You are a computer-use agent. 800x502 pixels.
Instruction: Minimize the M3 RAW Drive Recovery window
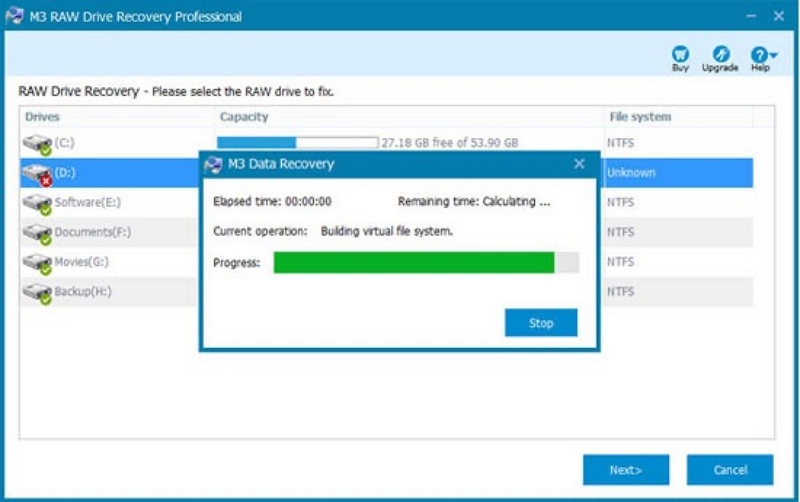751,16
